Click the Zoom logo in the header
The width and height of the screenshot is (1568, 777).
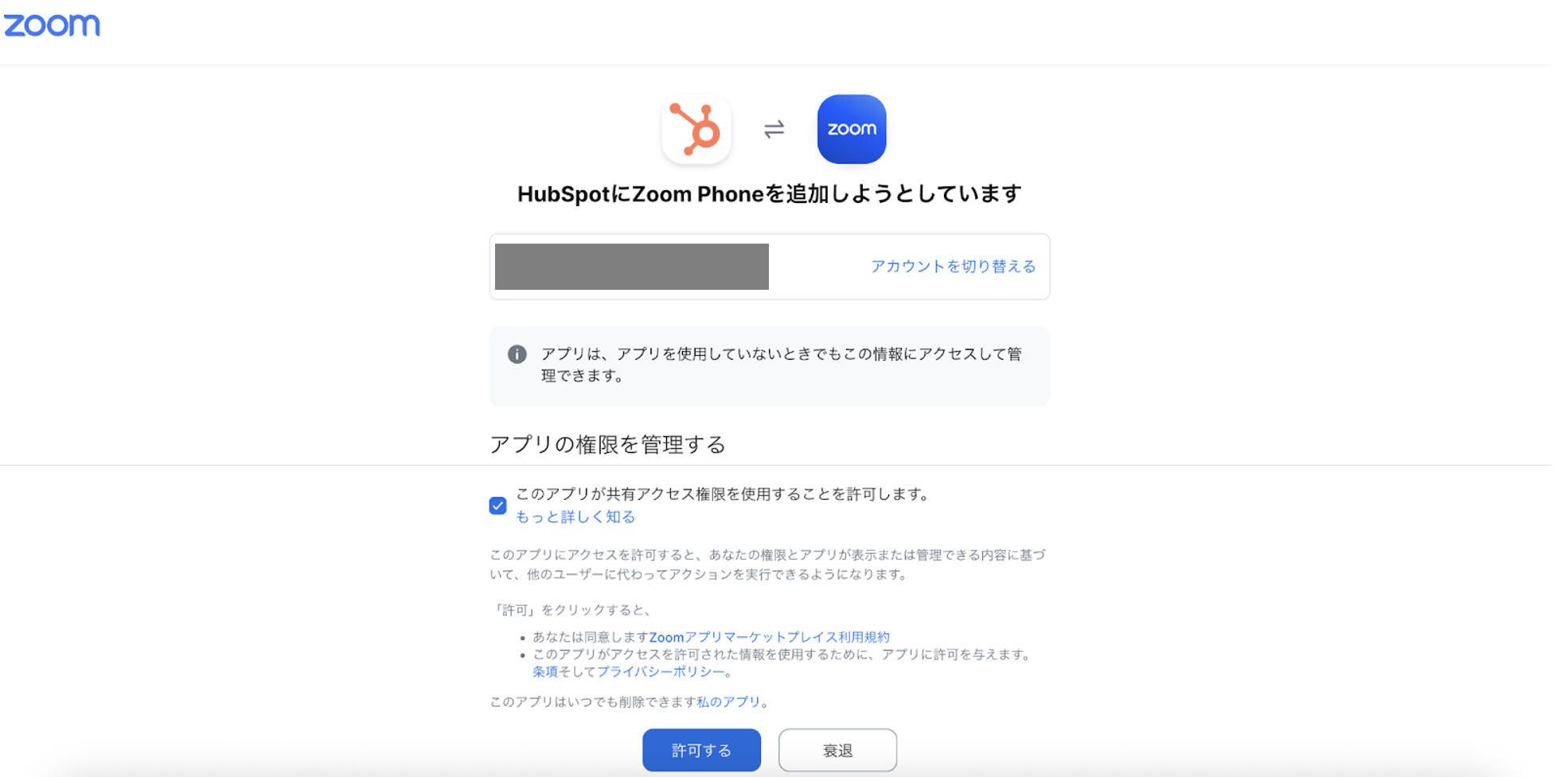tap(52, 25)
